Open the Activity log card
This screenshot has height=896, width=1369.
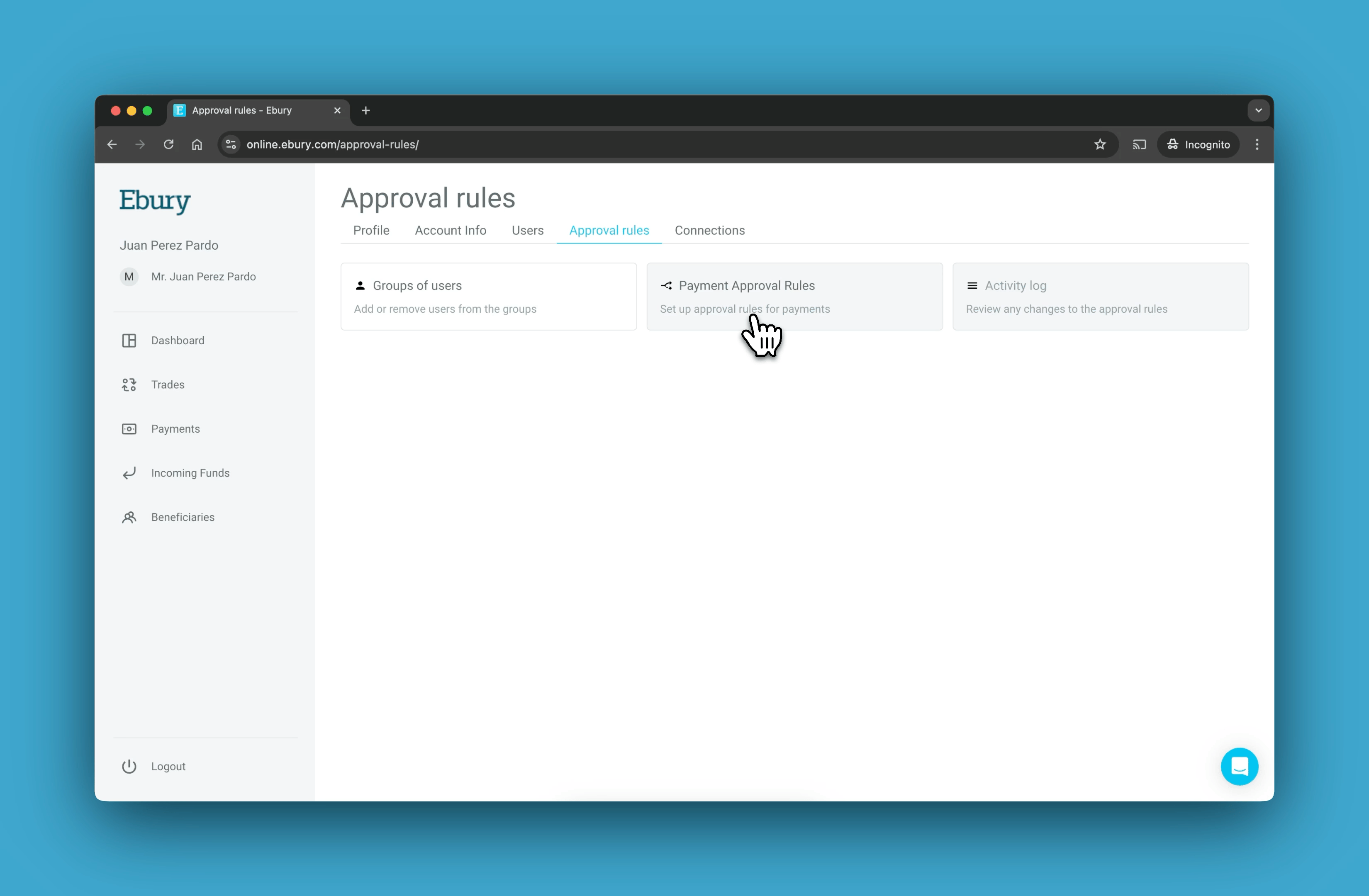pos(1100,297)
